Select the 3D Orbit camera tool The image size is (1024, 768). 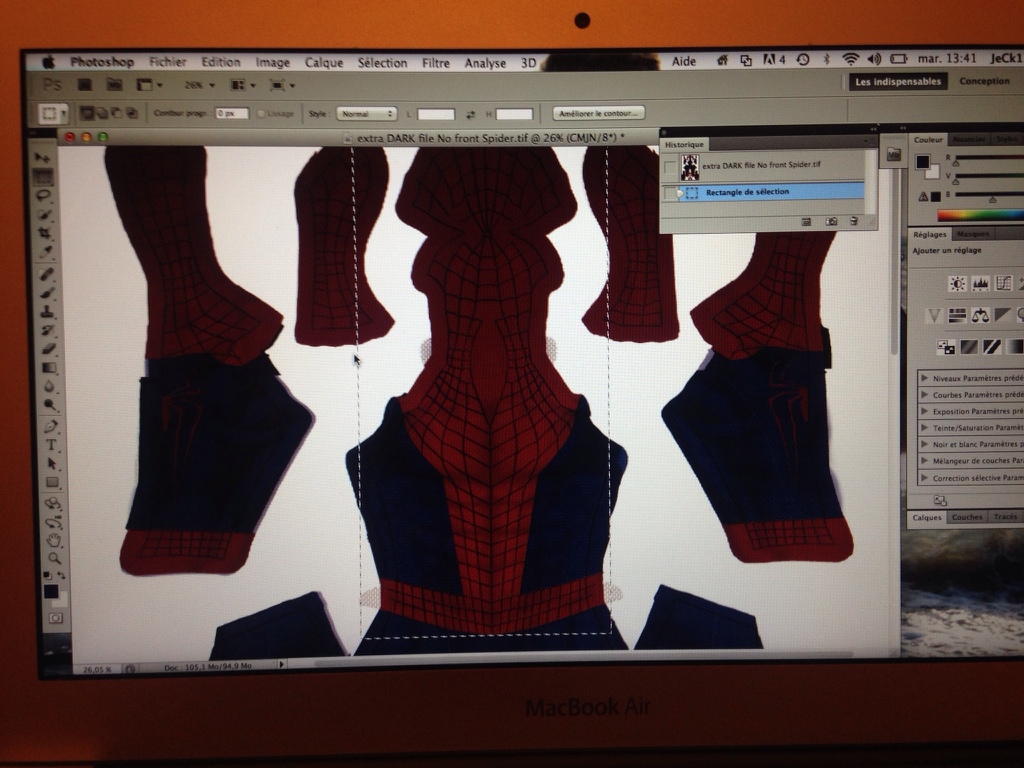pyautogui.click(x=54, y=522)
